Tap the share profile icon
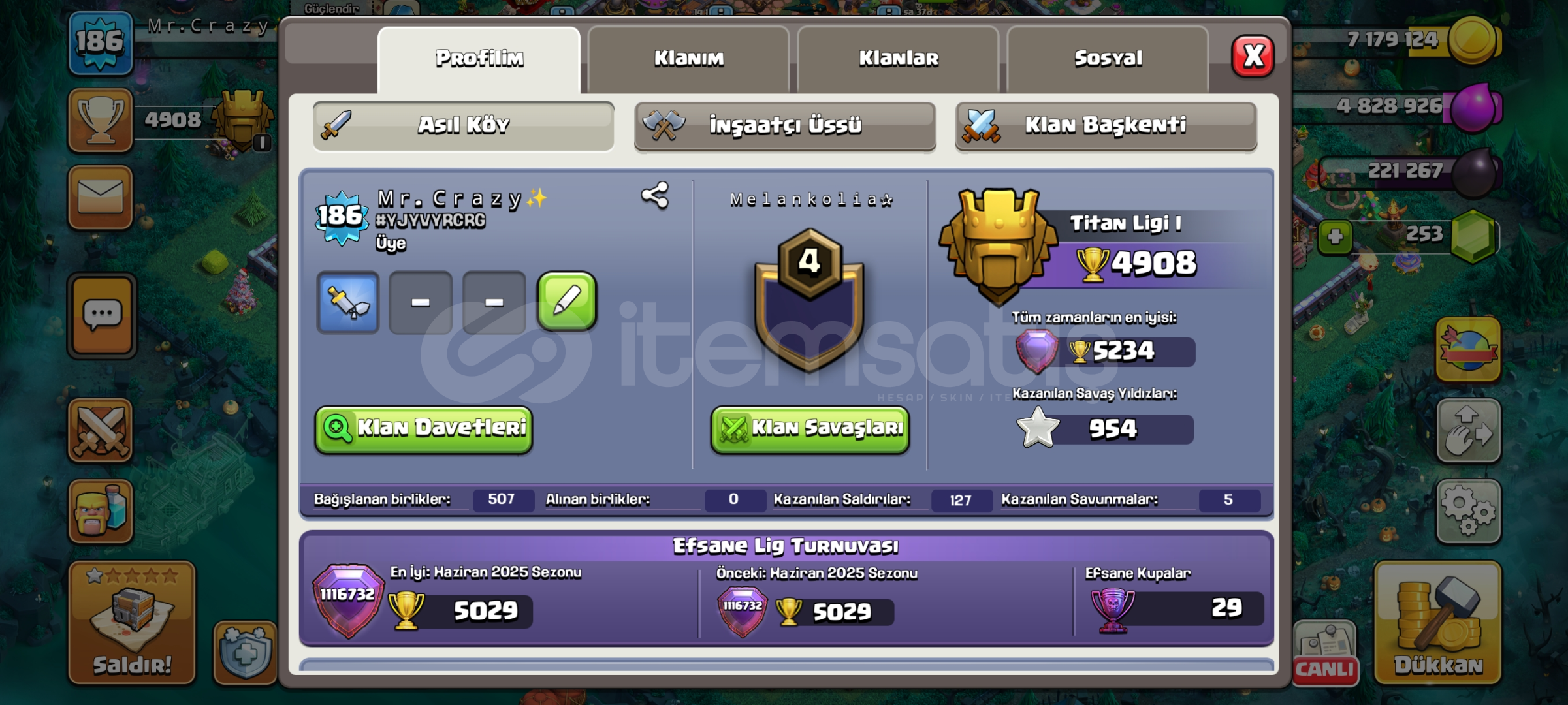Viewport: 1568px width, 705px height. coord(655,195)
